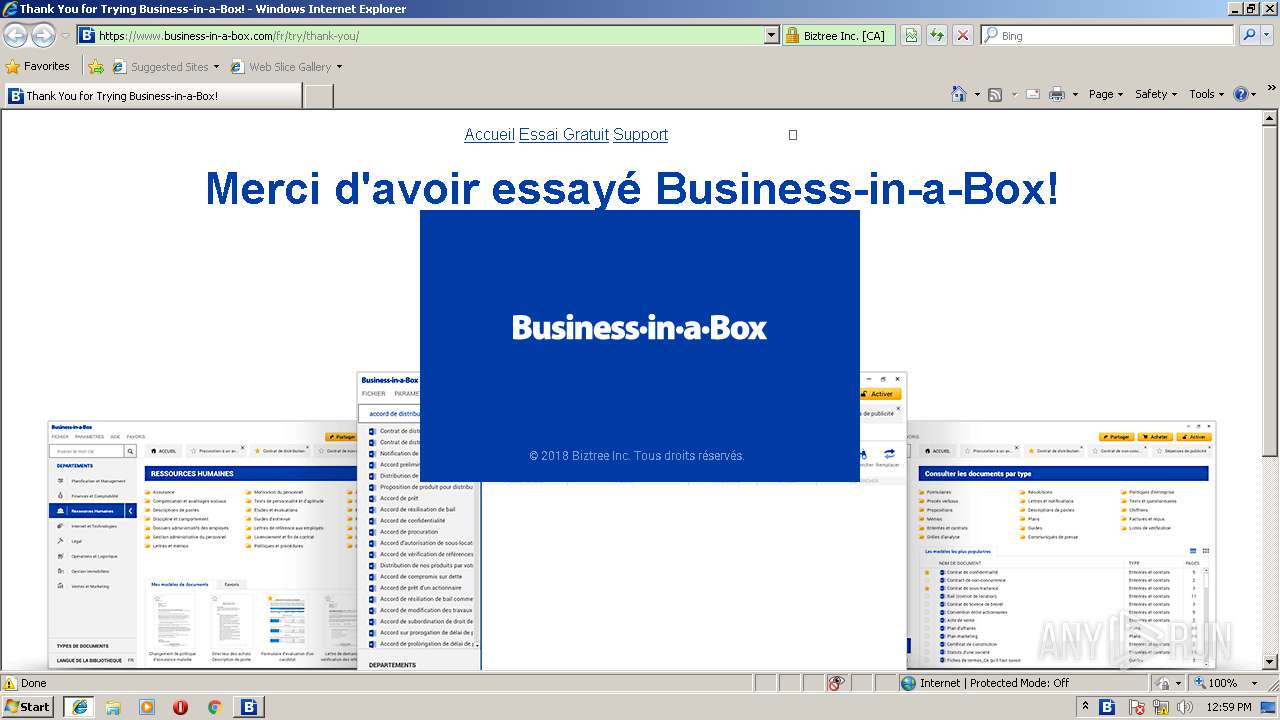Follow the Accueil link
Image resolution: width=1280 pixels, height=720 pixels.
pyautogui.click(x=489, y=135)
